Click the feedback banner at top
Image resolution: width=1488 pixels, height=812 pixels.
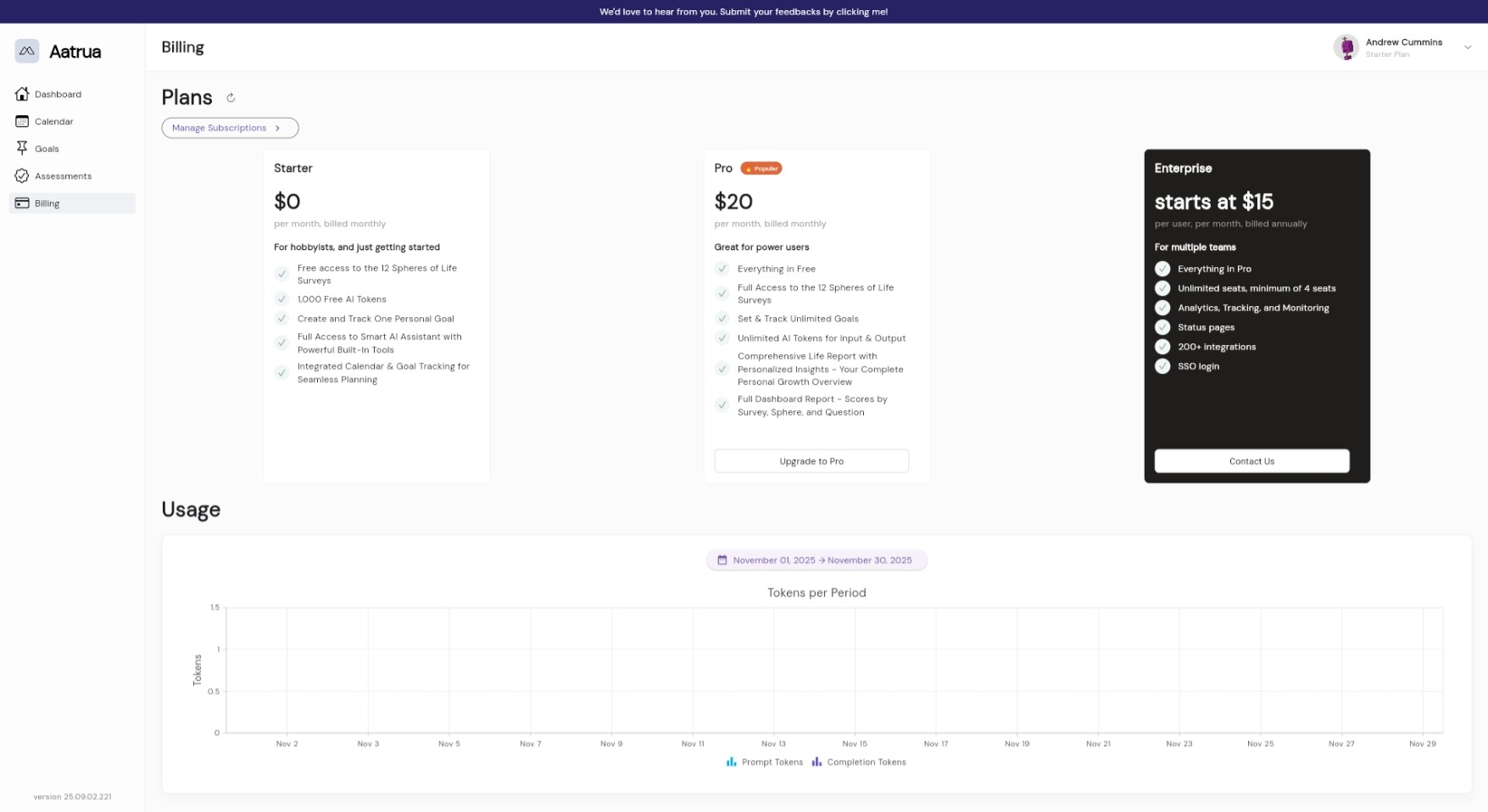[744, 12]
